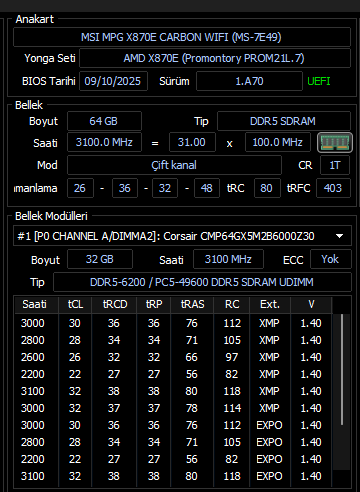Click the 100.0 MHz base clock field

point(278,142)
